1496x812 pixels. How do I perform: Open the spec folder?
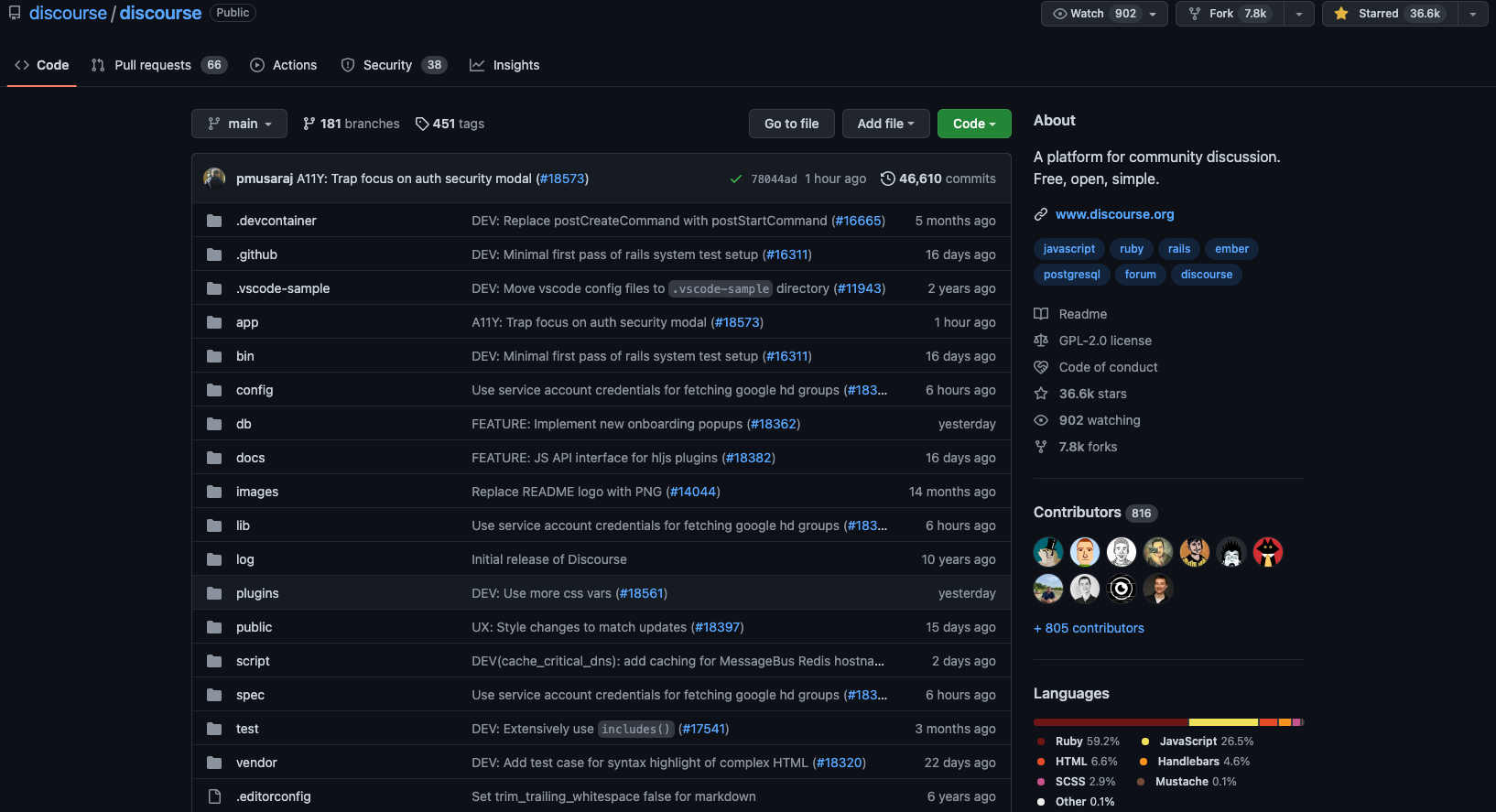click(250, 695)
